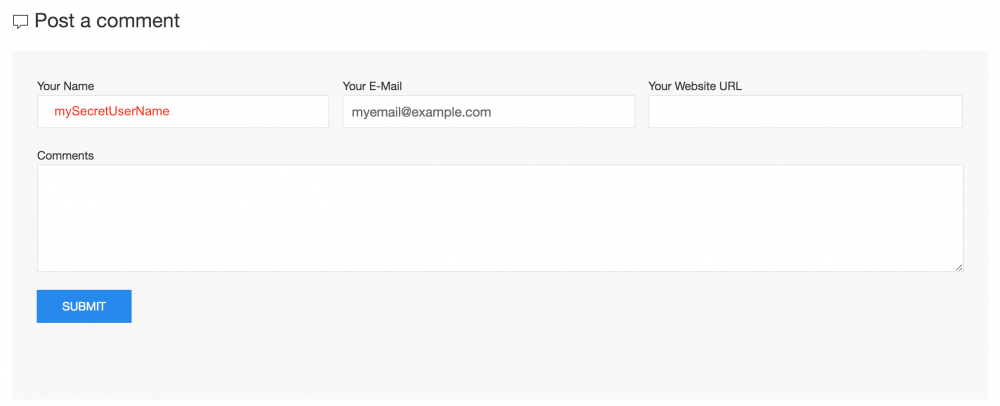Click the "Comments" field label
This screenshot has width=1000, height=406.
(65, 156)
